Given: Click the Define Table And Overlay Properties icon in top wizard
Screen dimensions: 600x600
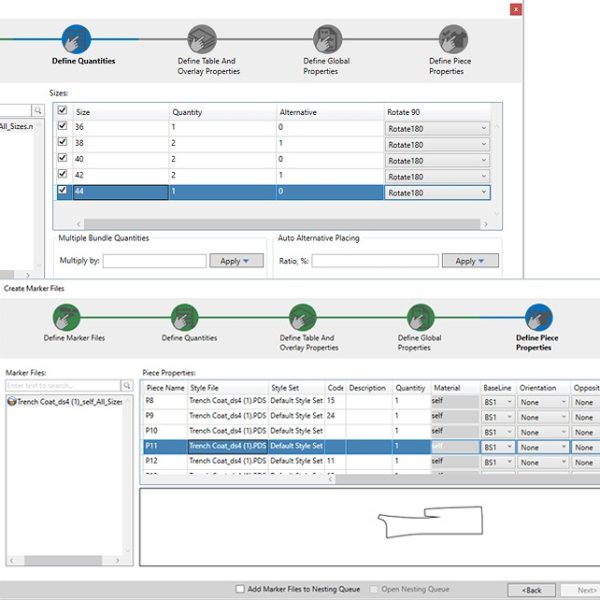Looking at the screenshot, I should 202,39.
